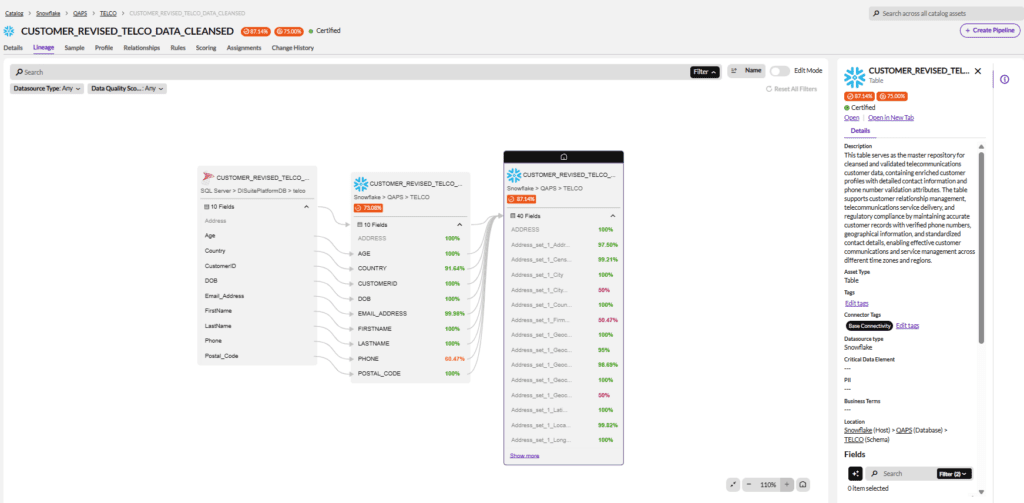Viewport: 1024px width, 503px height.
Task: Open the Datasource Type dropdown
Action: tap(46, 89)
